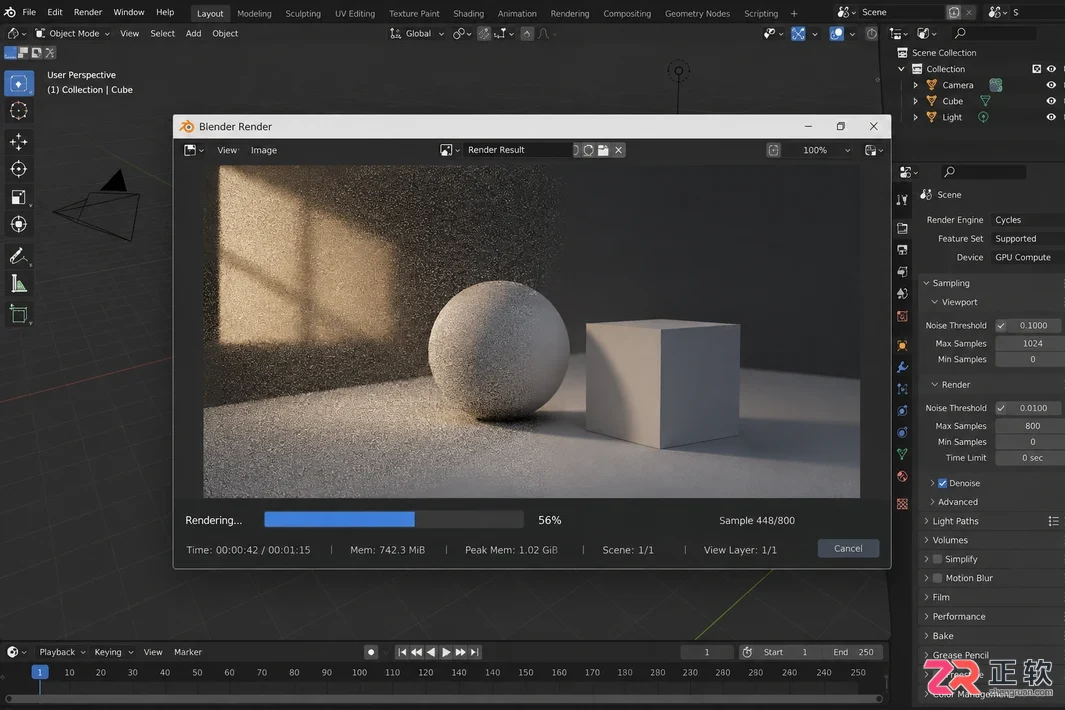
Task: Collapse the Sampling panel
Action: click(951, 283)
